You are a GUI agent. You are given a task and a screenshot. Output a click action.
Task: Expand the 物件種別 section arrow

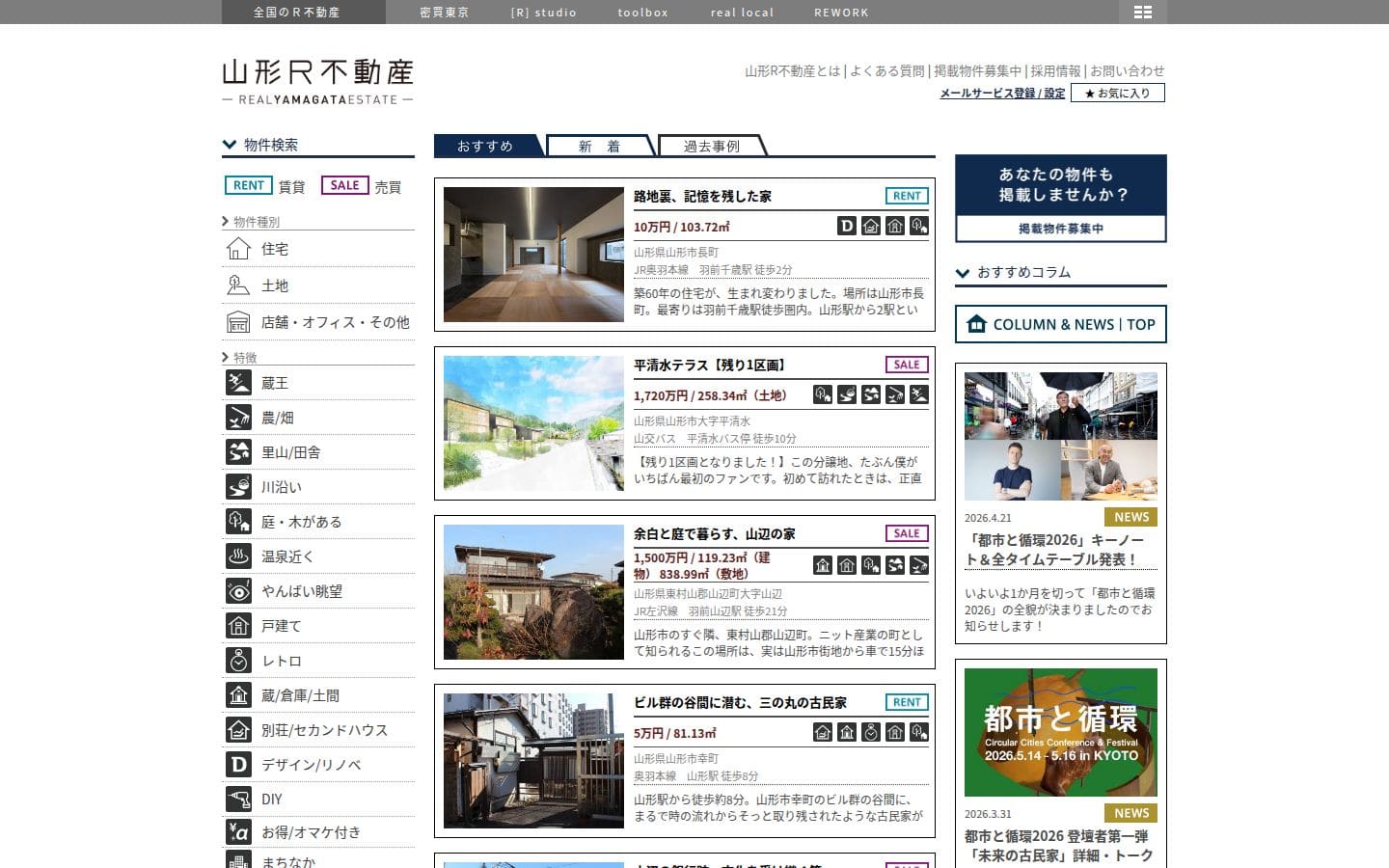click(x=226, y=222)
